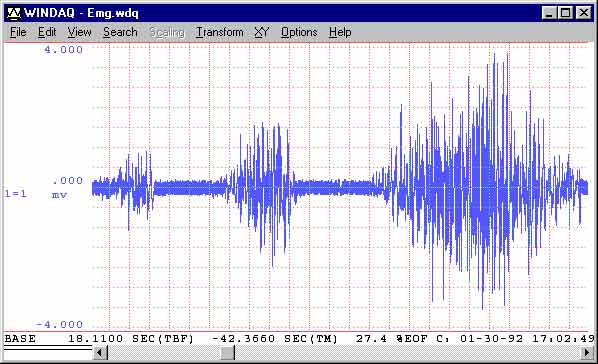
Task: Open the View menu
Action: click(79, 32)
